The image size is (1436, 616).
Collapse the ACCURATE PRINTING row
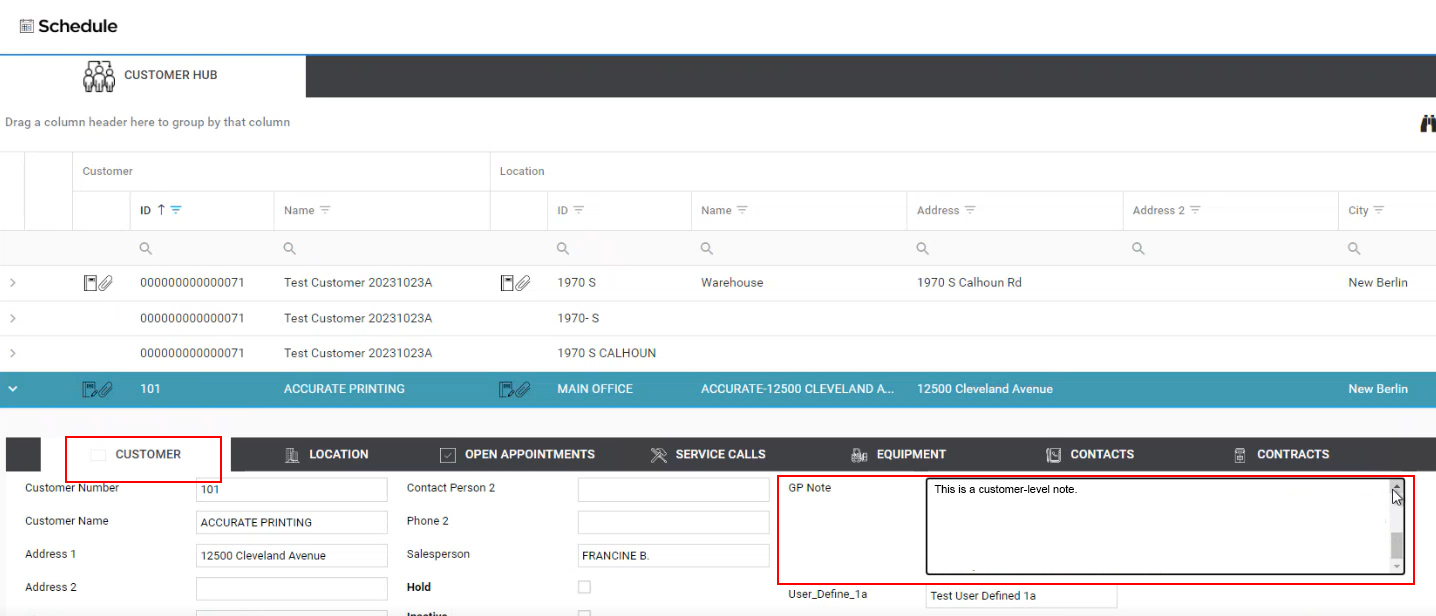(x=12, y=389)
